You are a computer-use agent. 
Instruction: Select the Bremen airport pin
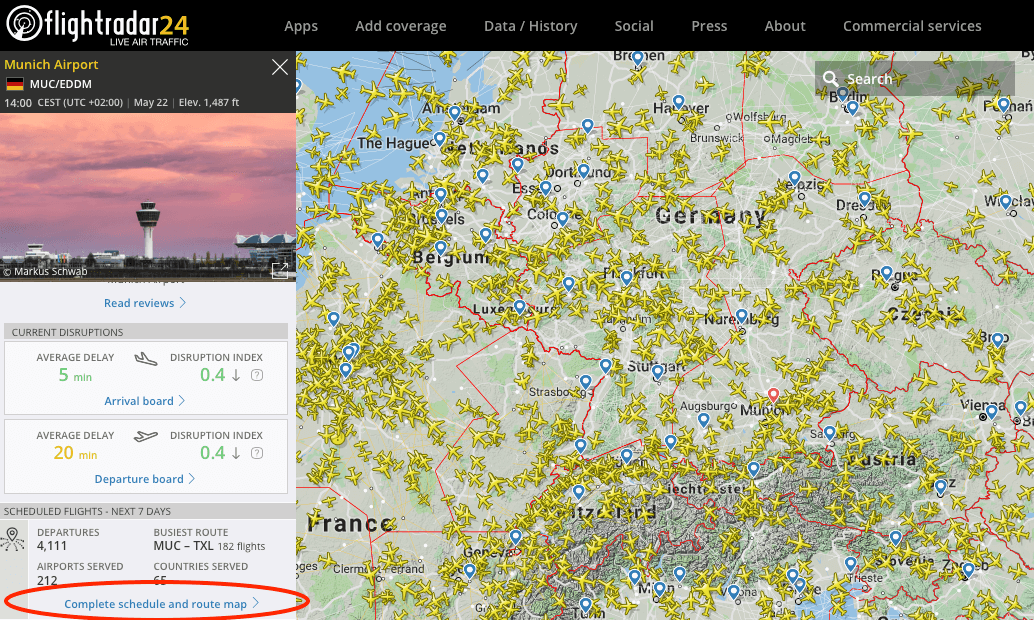[x=638, y=58]
